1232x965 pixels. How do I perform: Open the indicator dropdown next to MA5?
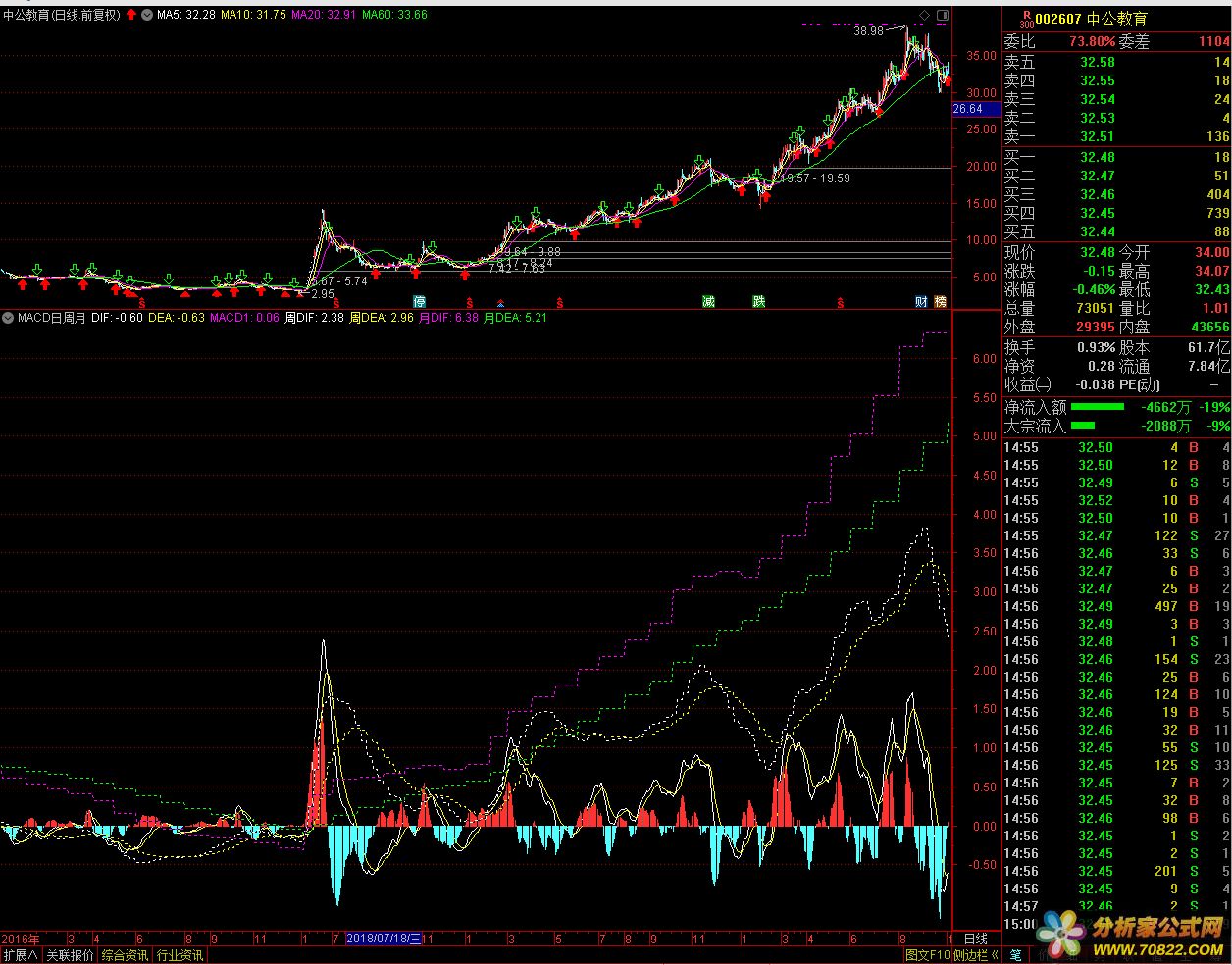click(x=147, y=15)
